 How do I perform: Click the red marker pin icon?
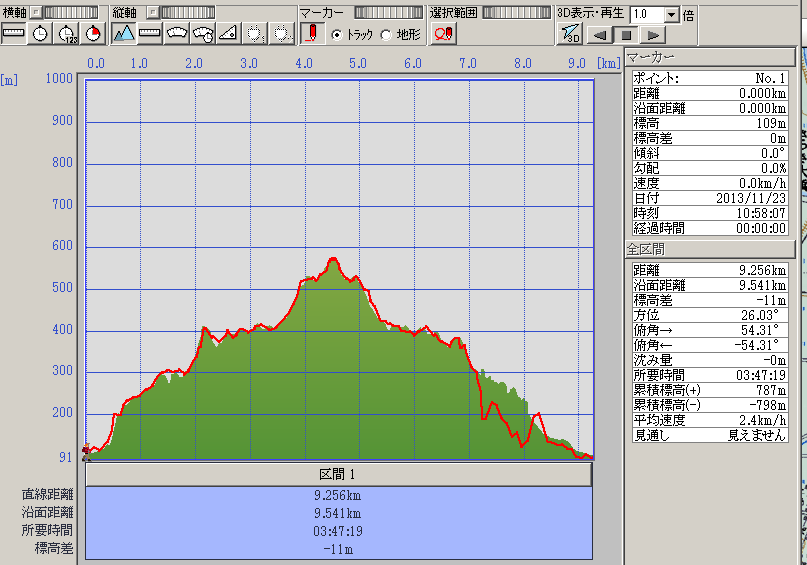pyautogui.click(x=312, y=33)
